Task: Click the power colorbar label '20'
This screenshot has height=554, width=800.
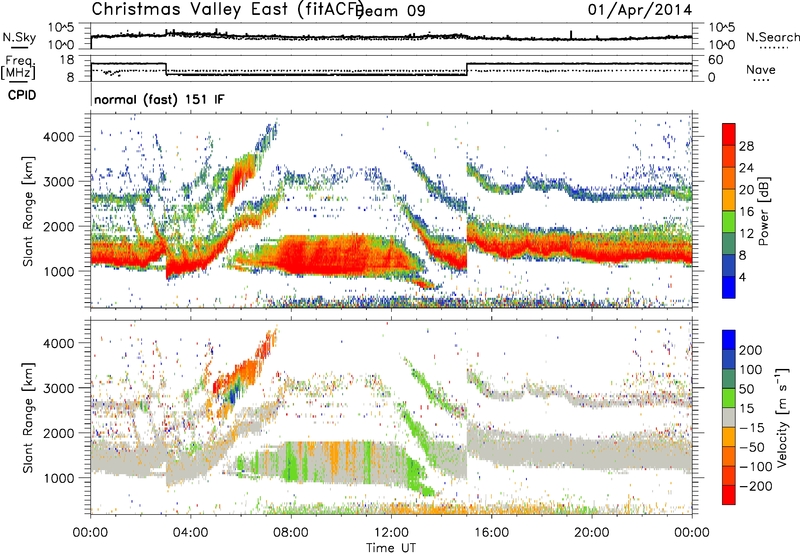Action: pyautogui.click(x=746, y=190)
